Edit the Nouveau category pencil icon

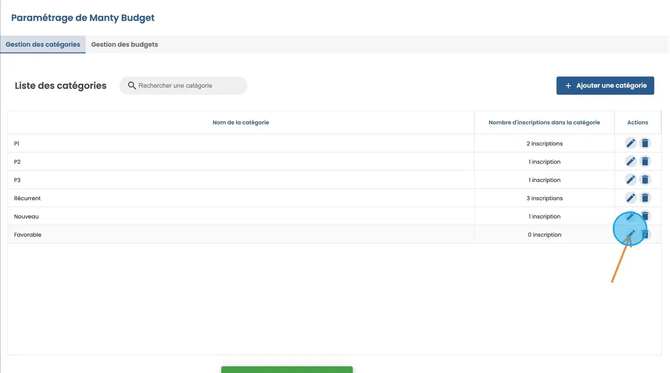tap(630, 216)
